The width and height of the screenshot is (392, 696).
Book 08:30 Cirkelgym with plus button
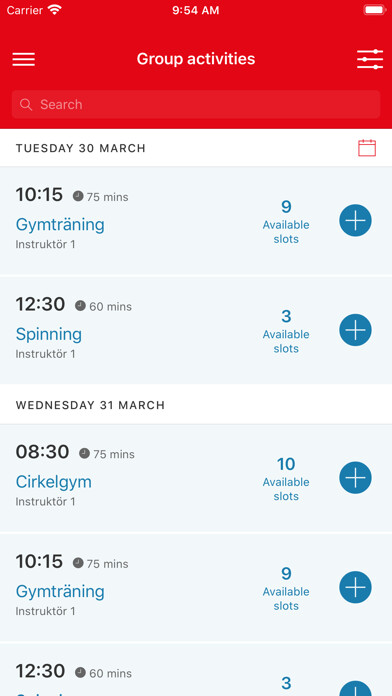(x=355, y=478)
